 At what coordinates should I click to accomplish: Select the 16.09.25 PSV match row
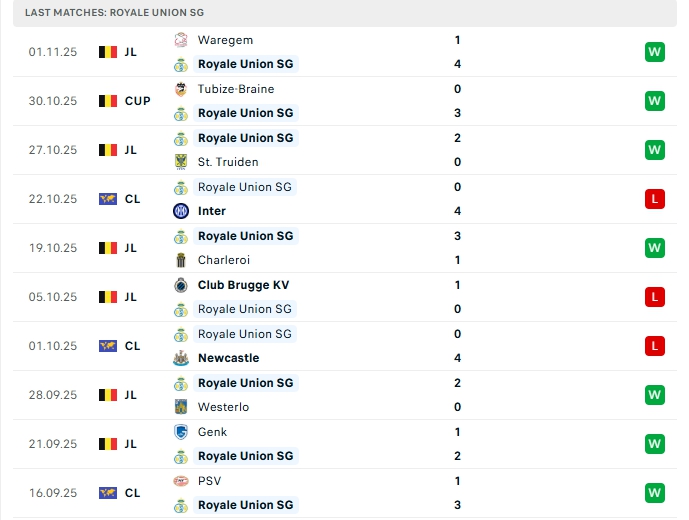(x=345, y=493)
